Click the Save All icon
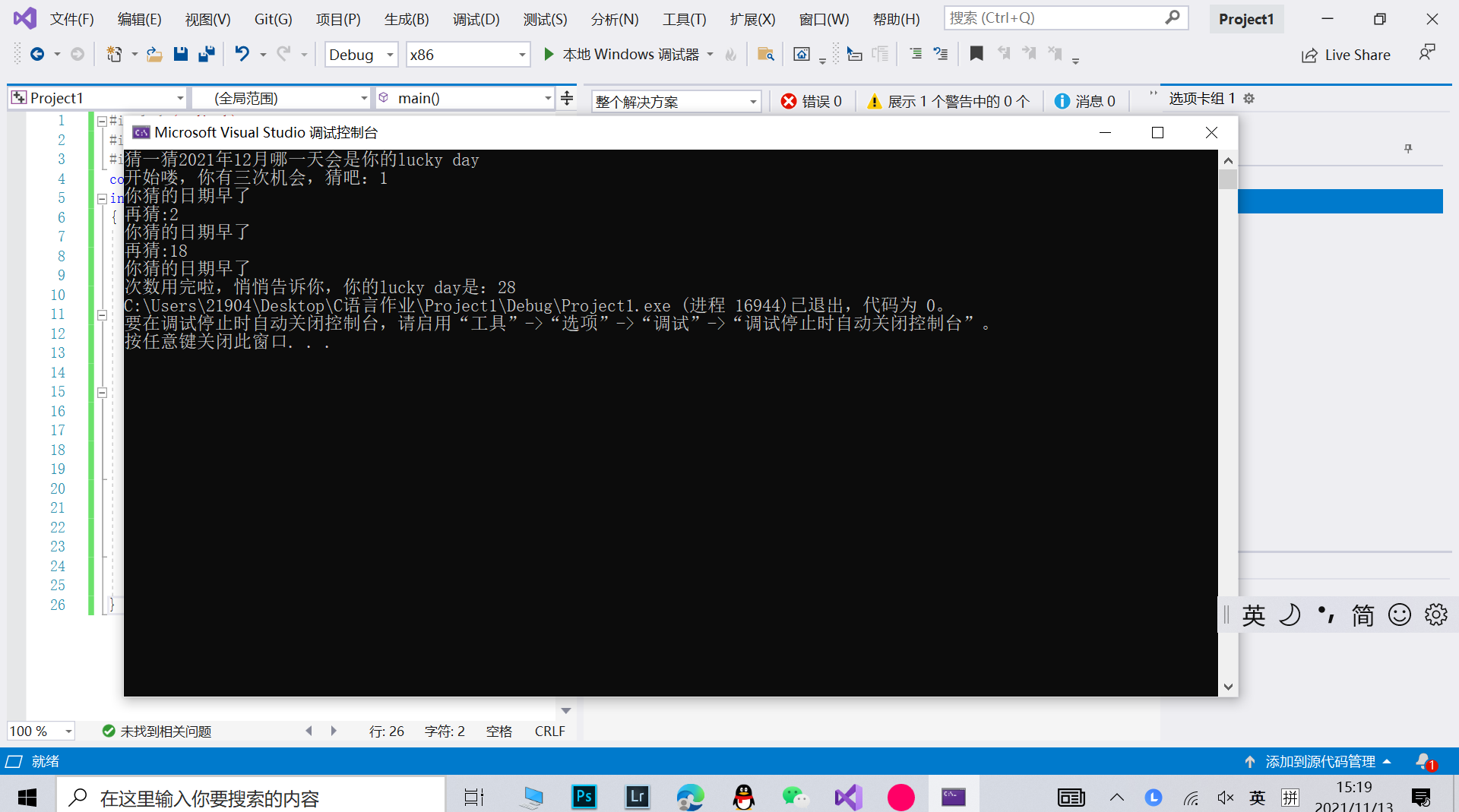 point(206,54)
